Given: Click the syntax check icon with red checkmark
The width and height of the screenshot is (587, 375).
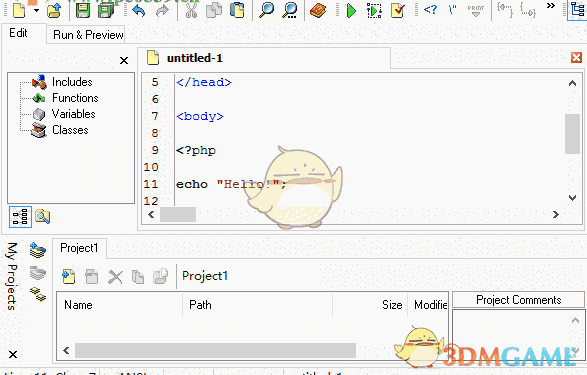Looking at the screenshot, I should click(398, 10).
